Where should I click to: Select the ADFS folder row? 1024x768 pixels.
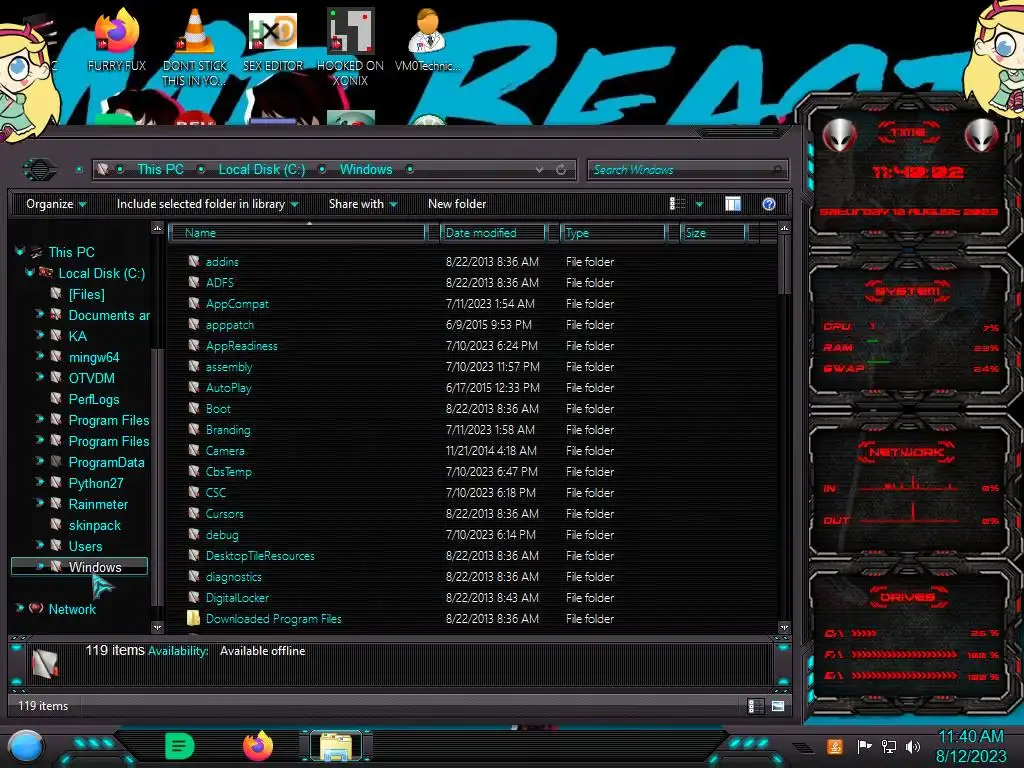473,283
